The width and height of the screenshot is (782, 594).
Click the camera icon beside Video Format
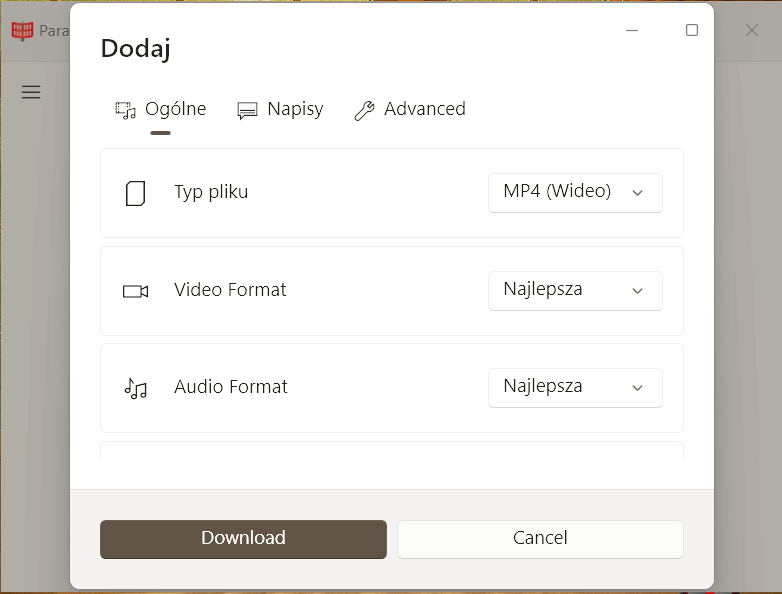coord(136,291)
